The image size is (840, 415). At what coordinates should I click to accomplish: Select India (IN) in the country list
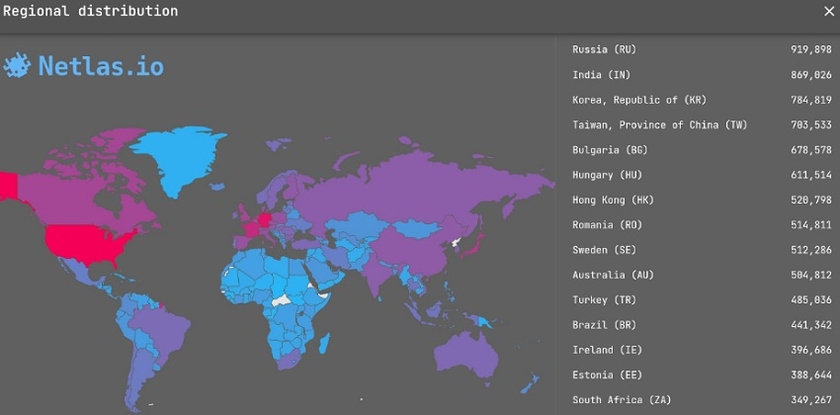pos(601,75)
